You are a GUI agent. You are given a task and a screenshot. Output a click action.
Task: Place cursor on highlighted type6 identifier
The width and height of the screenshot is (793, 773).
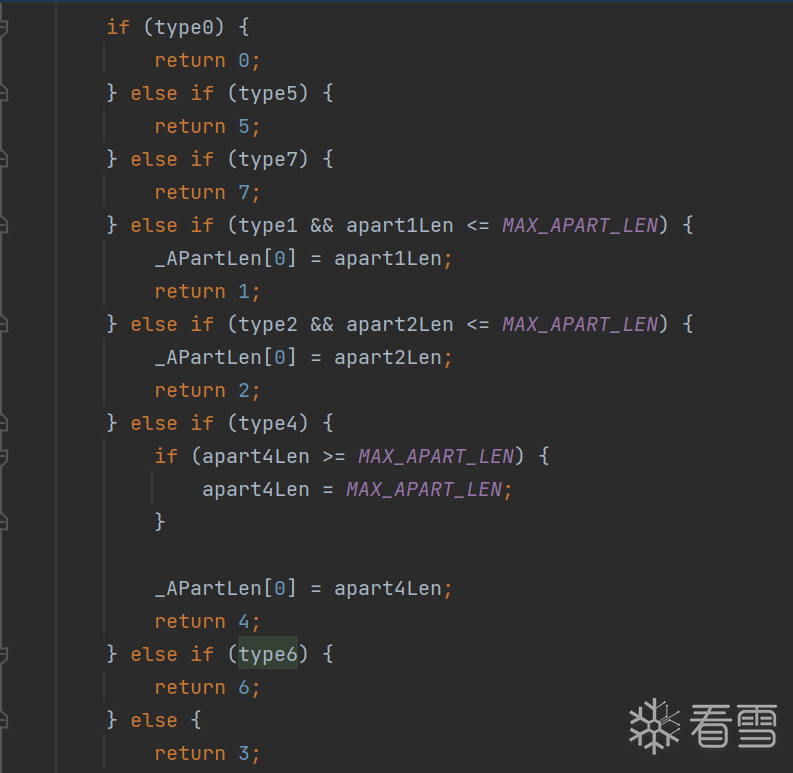pyautogui.click(x=268, y=654)
